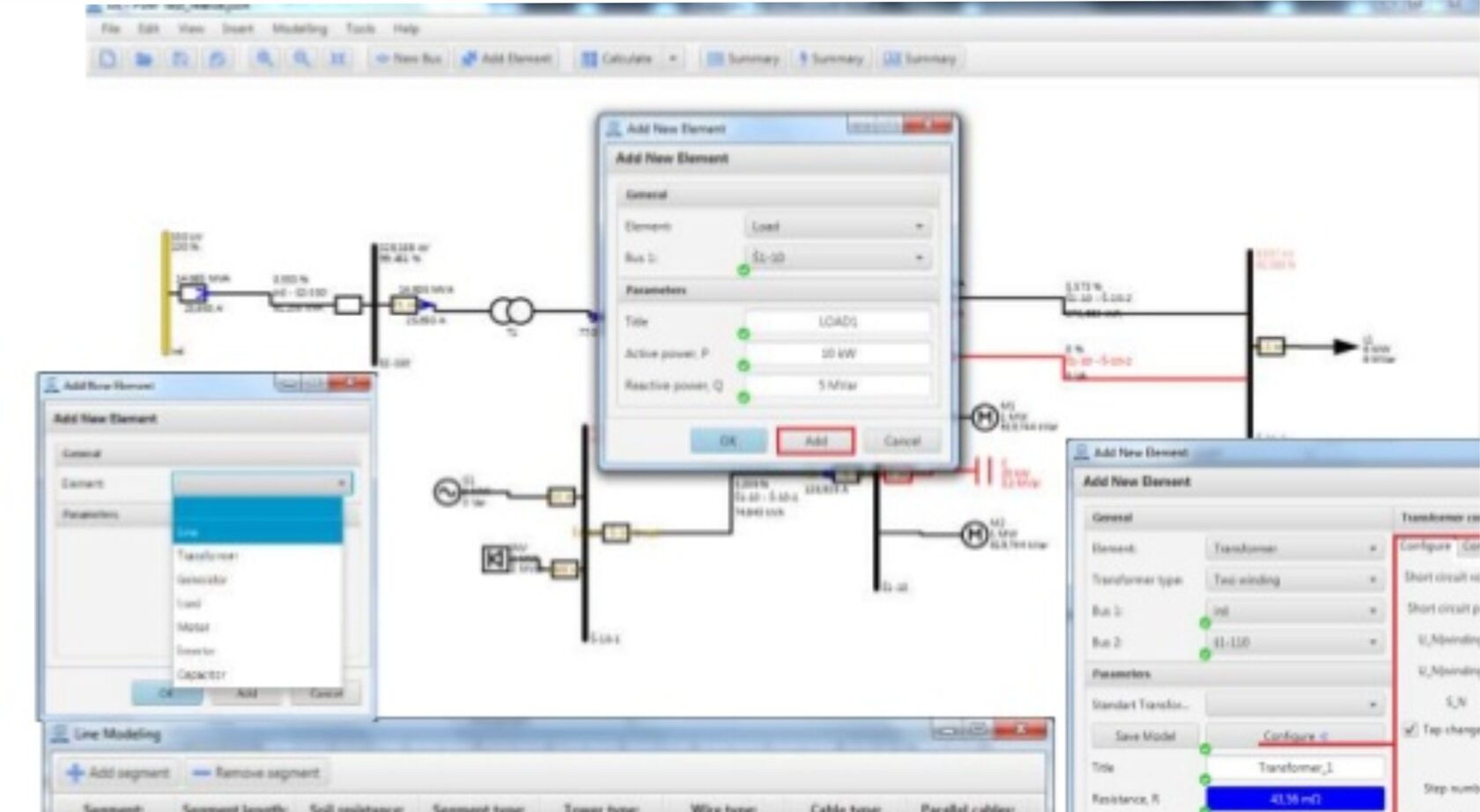
Task: Toggle the Tap changer checkbox
Action: click(x=1410, y=729)
